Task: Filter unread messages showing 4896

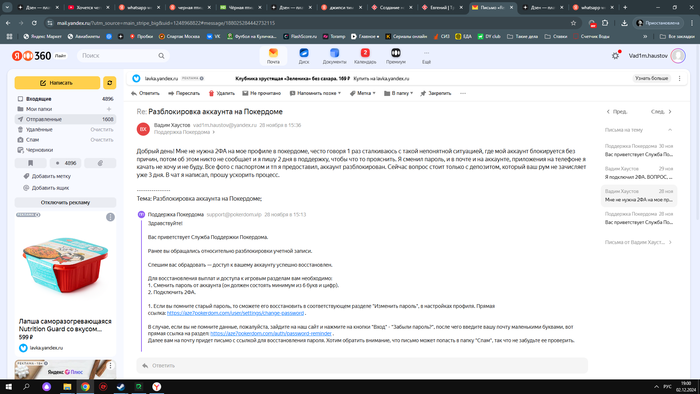Action: pyautogui.click(x=65, y=163)
